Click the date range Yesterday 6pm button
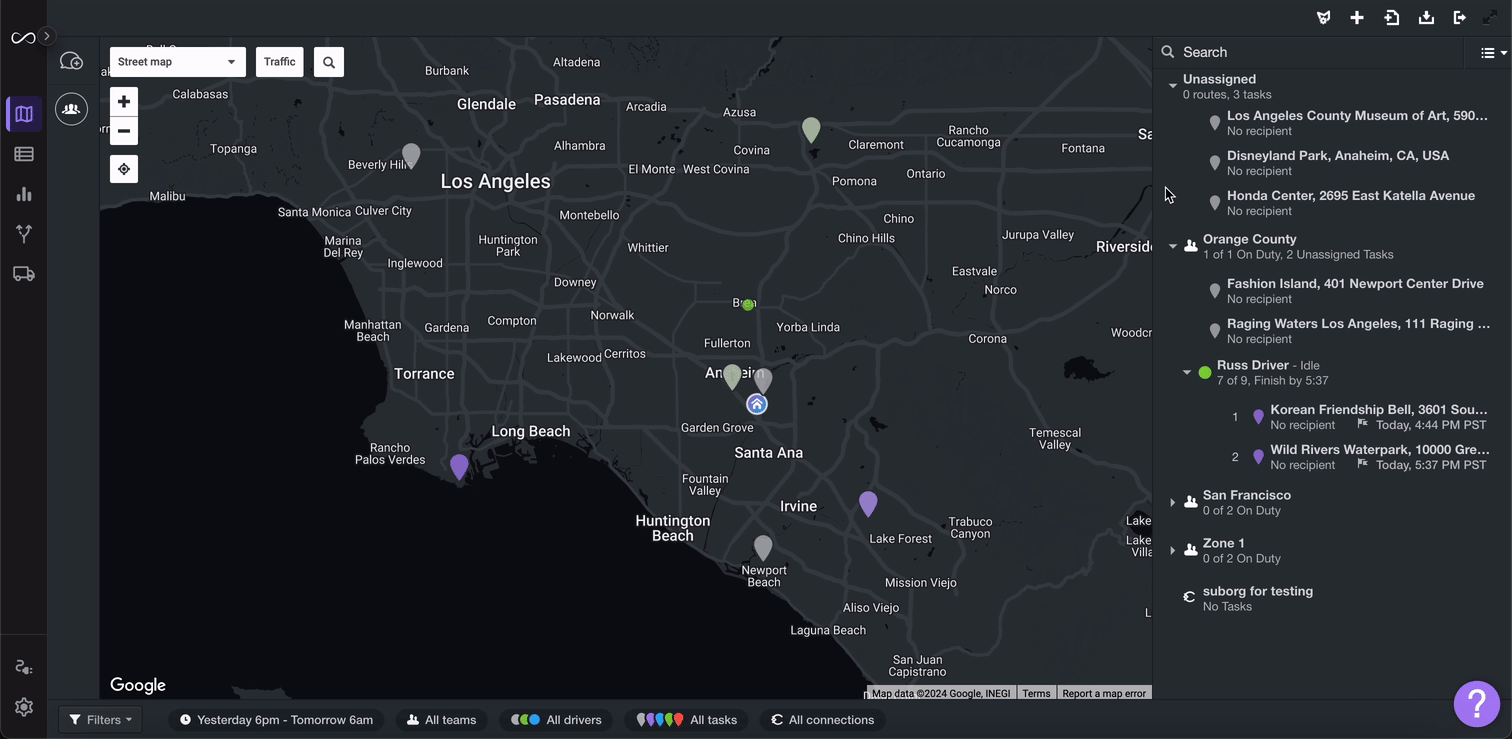 pos(276,720)
